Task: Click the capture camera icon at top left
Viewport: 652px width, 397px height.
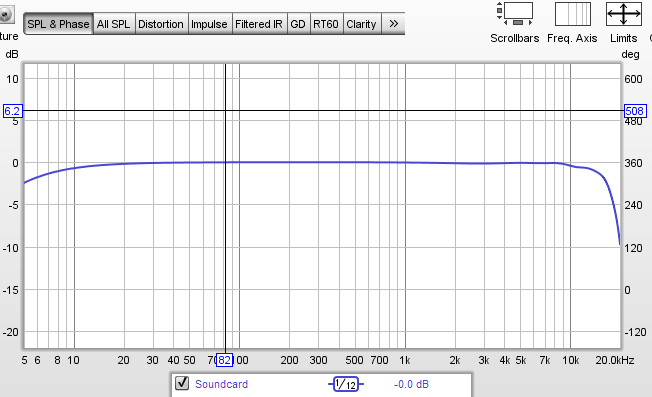Action: tap(6, 15)
